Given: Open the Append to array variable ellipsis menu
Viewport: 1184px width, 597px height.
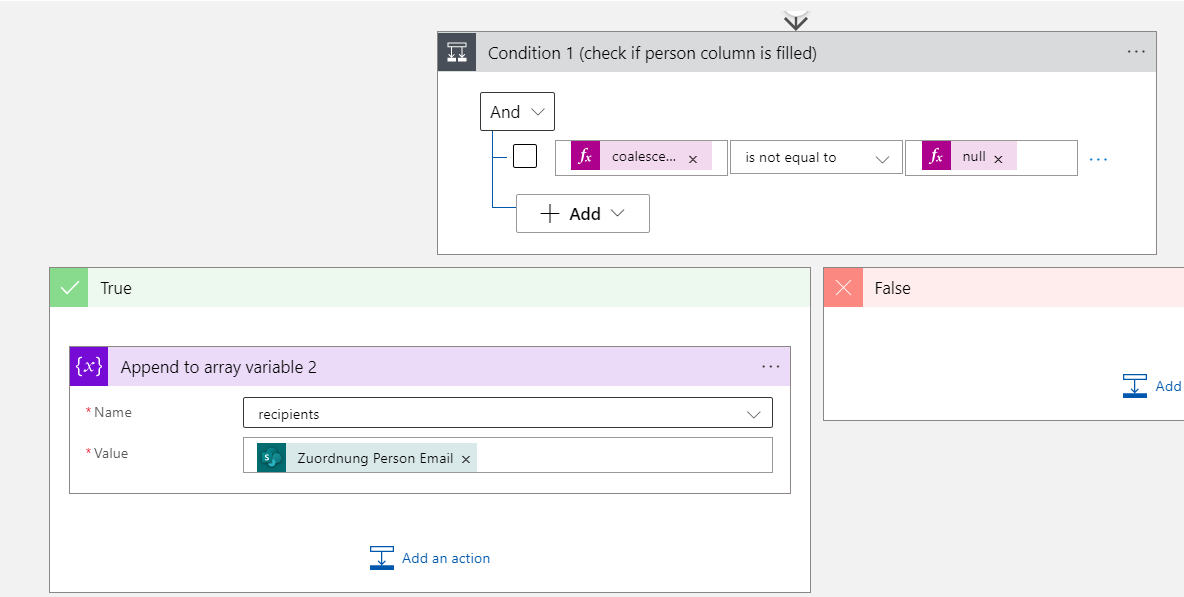Looking at the screenshot, I should (770, 367).
